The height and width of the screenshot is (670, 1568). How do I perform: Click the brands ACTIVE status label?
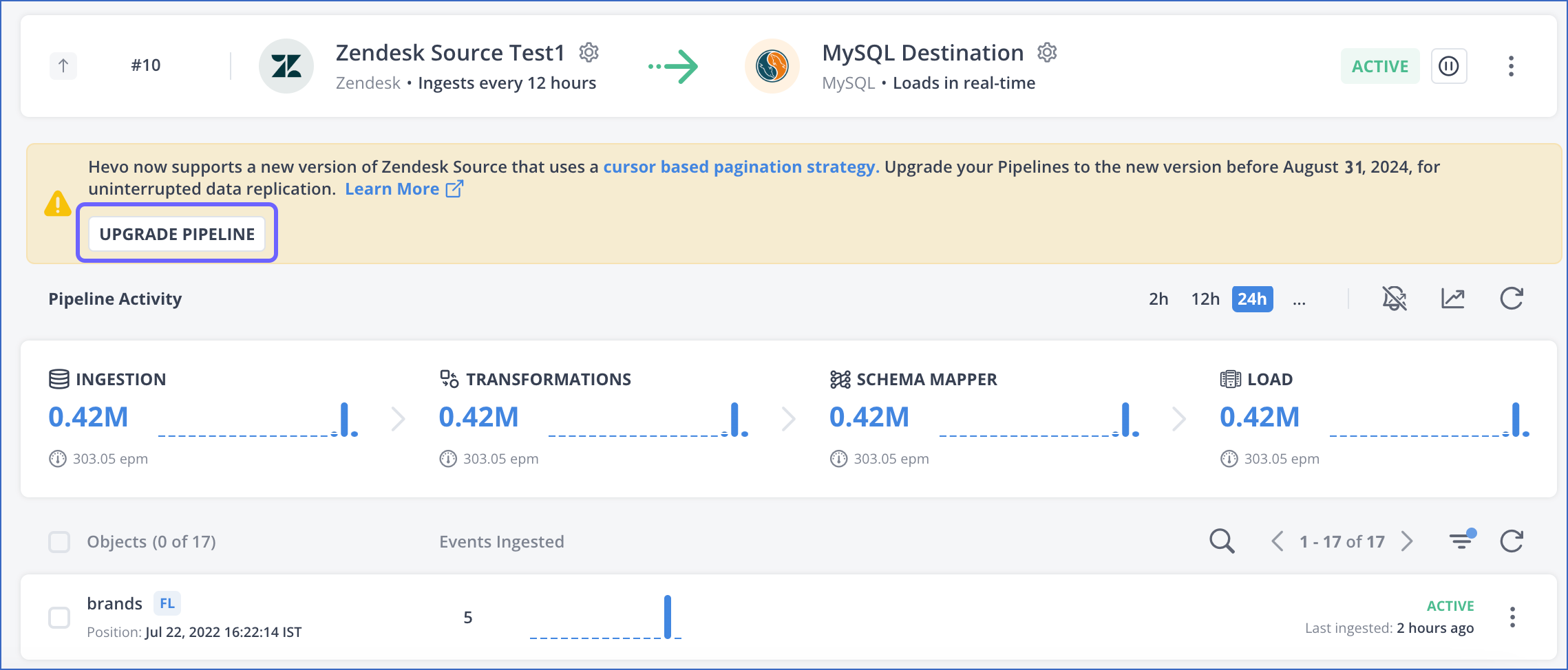pos(1450,606)
